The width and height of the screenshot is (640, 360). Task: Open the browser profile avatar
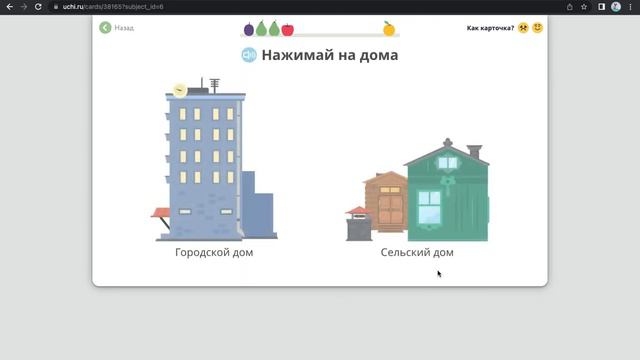click(616, 7)
